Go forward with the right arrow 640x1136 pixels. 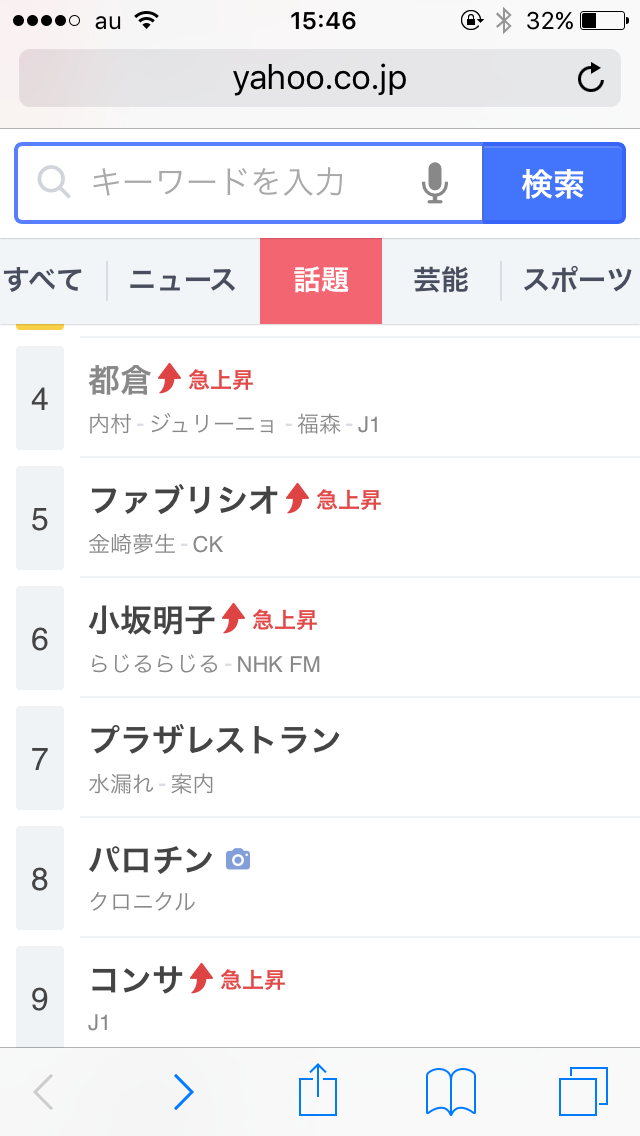(x=183, y=1092)
